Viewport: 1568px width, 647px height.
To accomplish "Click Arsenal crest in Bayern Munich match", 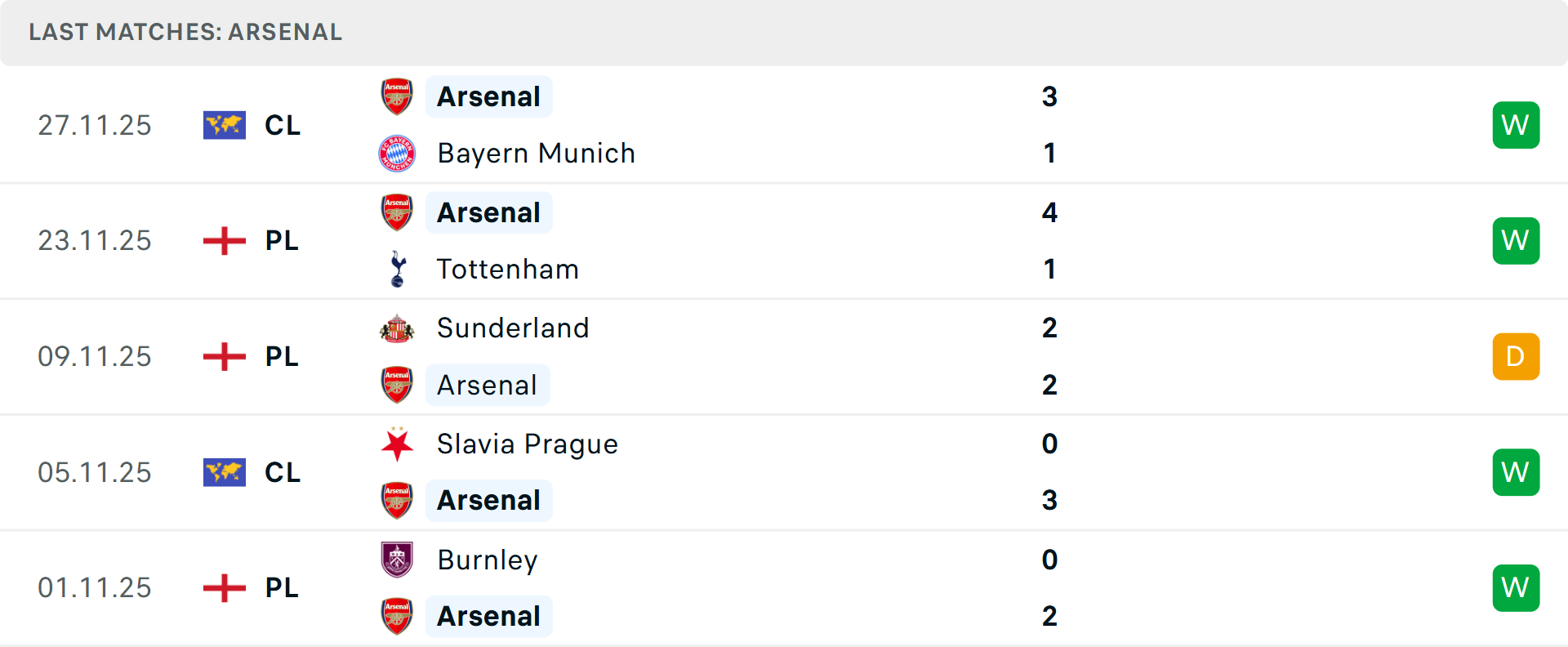I will 397,96.
